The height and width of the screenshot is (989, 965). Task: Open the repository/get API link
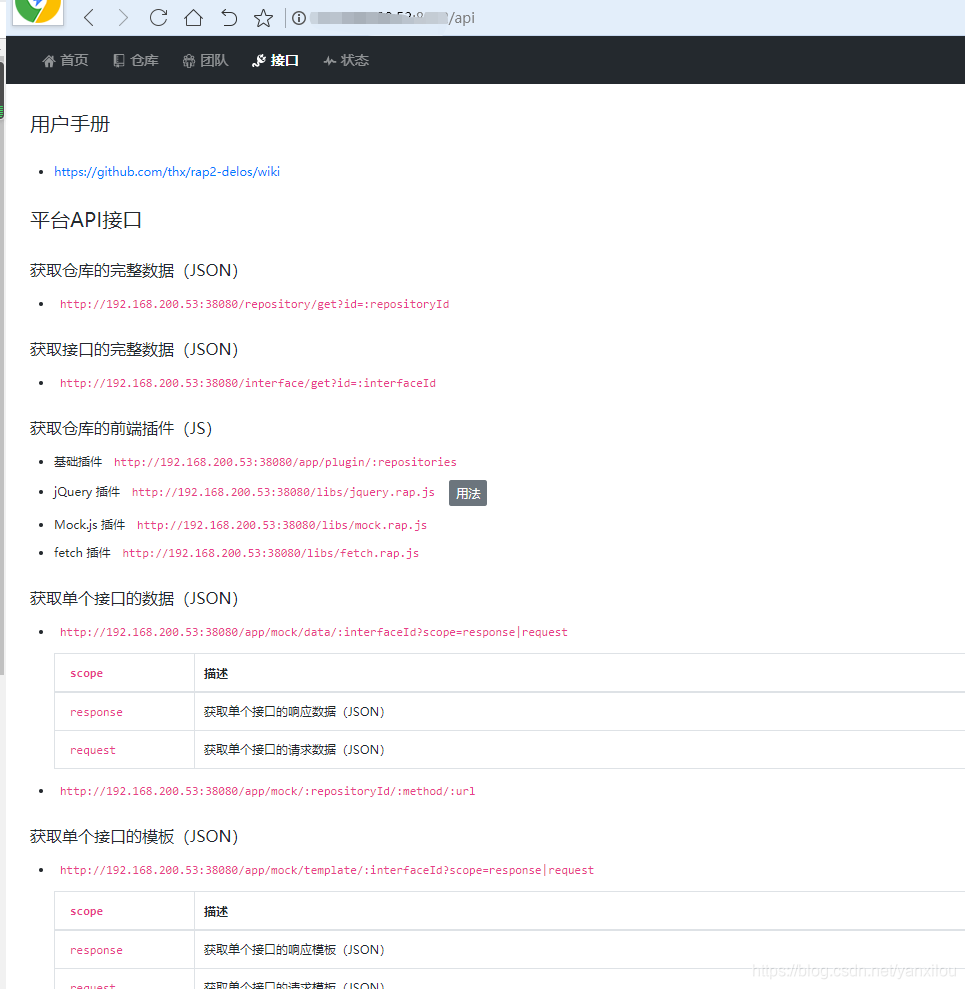(x=255, y=304)
